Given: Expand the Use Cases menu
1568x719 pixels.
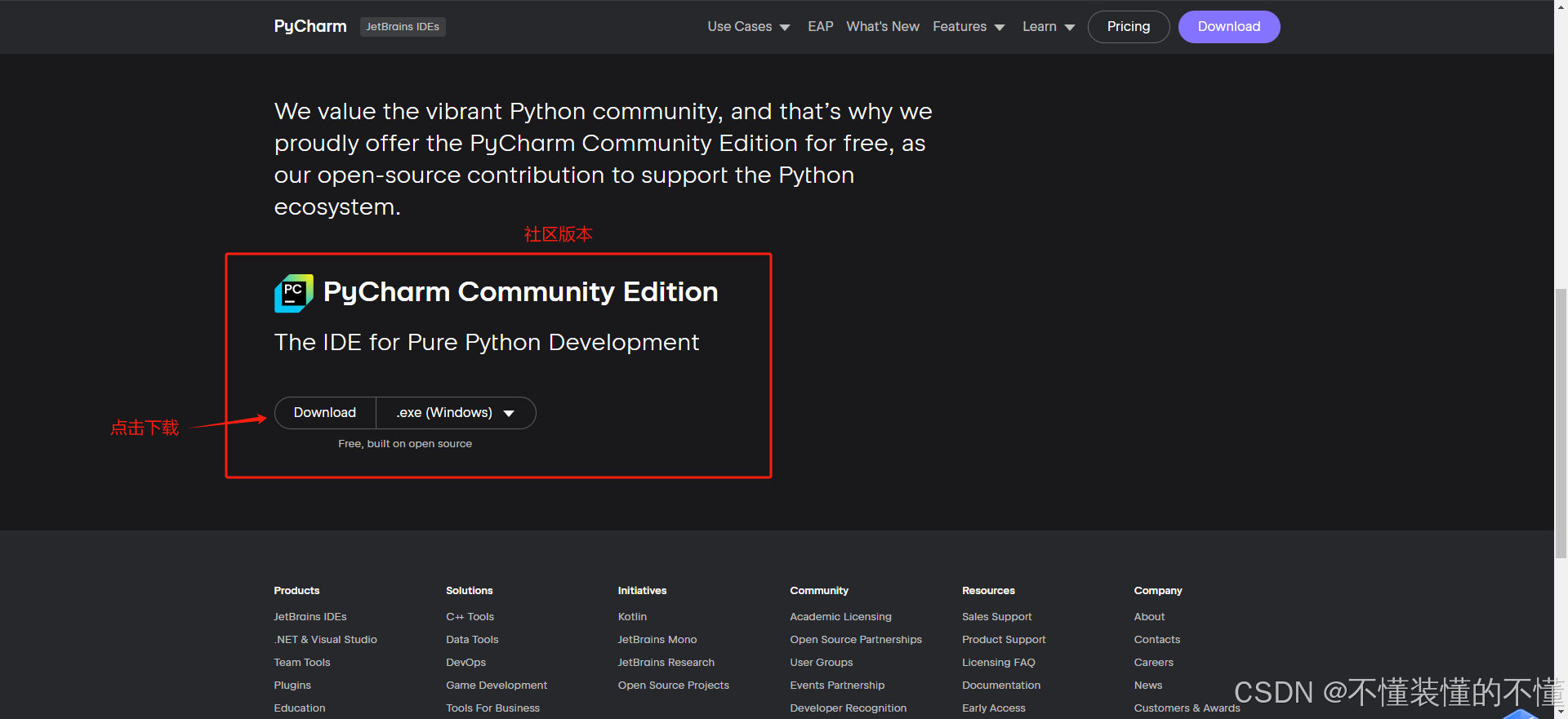Looking at the screenshot, I should click(749, 27).
